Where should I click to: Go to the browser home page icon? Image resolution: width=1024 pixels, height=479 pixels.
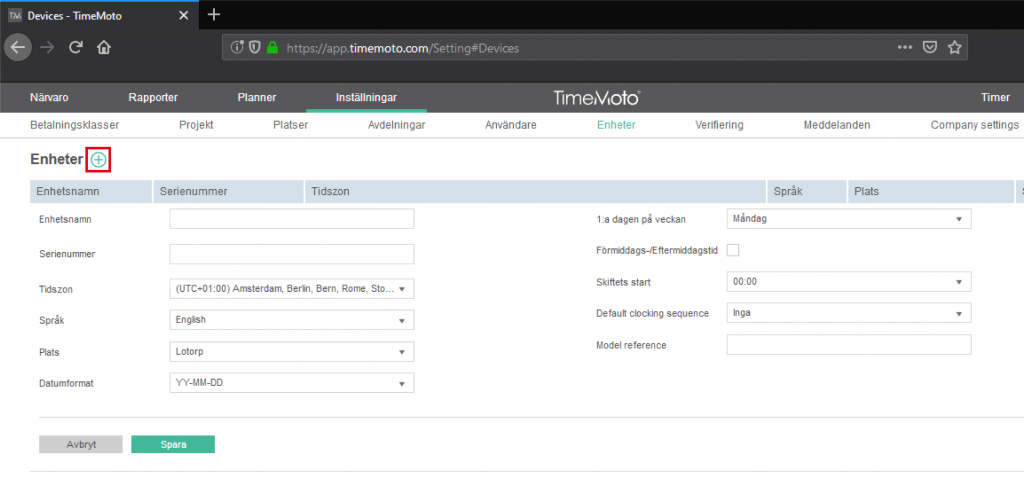pos(104,47)
